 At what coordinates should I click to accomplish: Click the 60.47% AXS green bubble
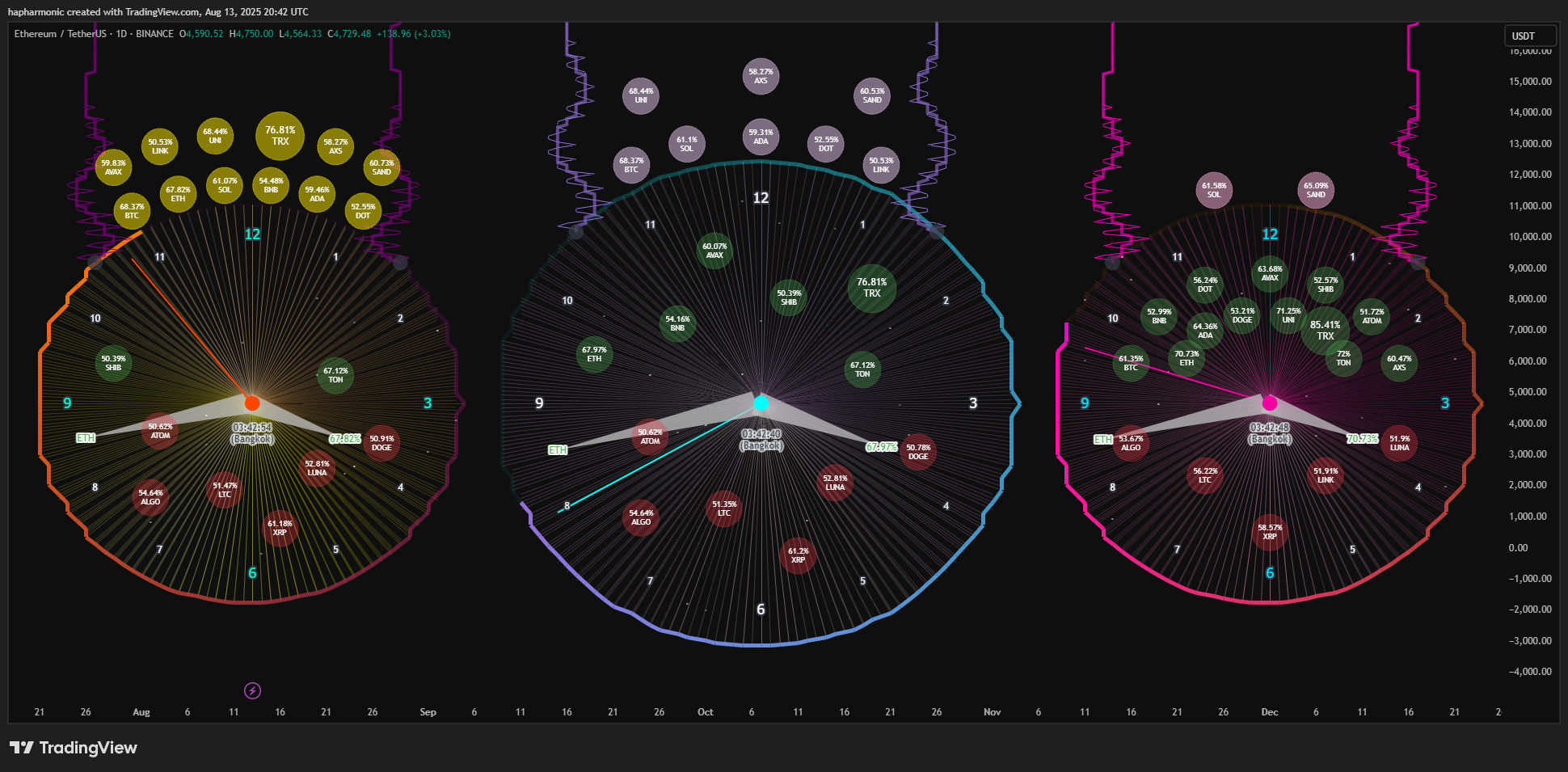pos(1399,363)
